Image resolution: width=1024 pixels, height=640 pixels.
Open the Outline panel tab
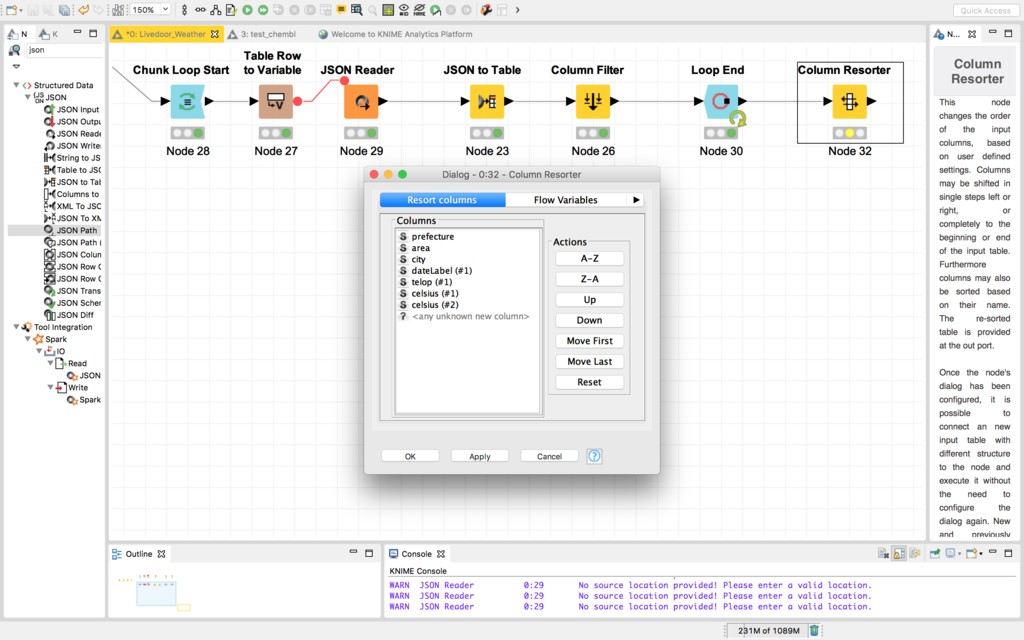138,554
